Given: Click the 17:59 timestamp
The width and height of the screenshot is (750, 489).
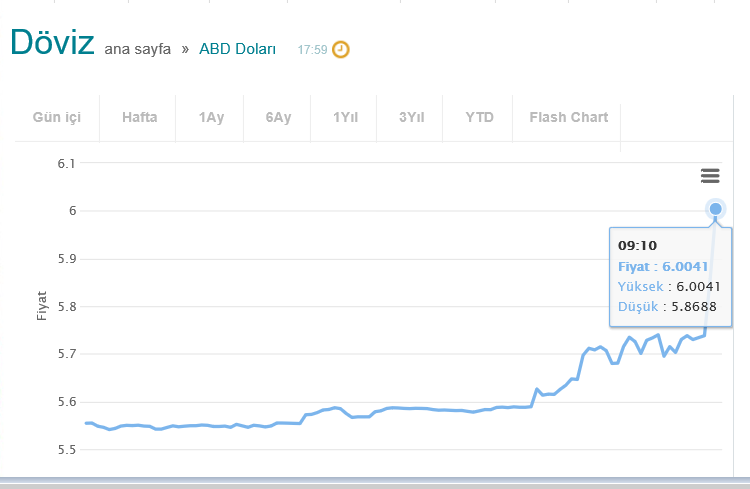Looking at the screenshot, I should point(312,49).
